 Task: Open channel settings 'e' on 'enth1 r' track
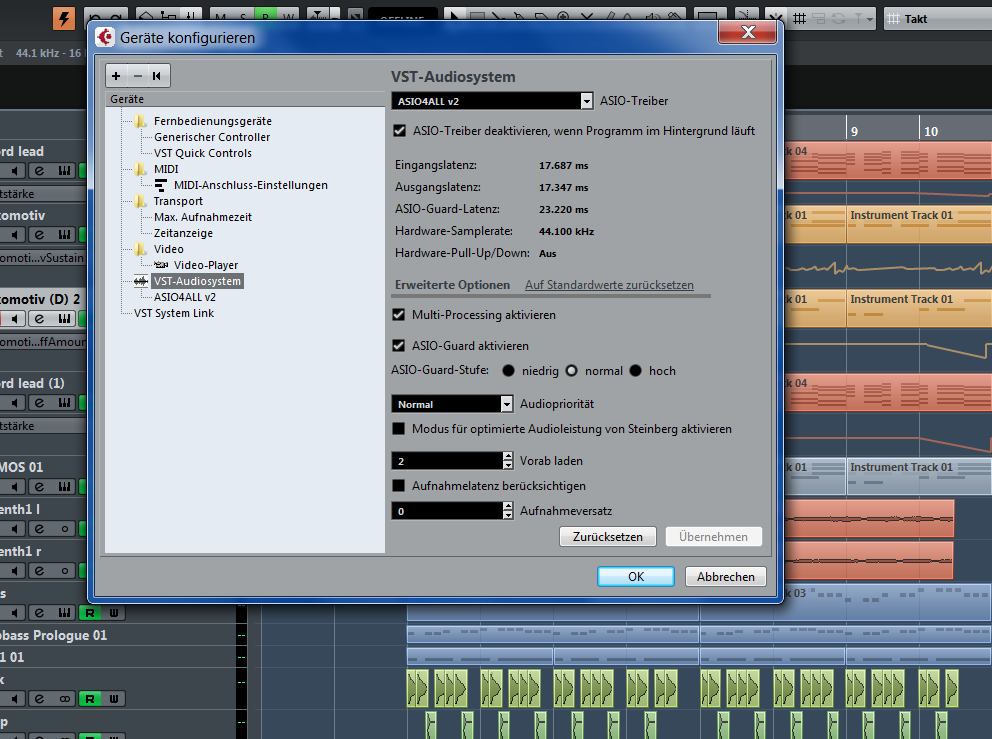39,571
